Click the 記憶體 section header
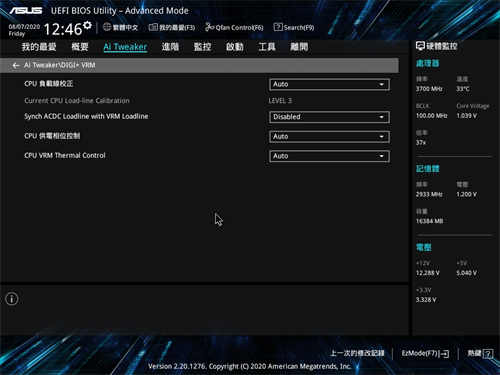Image resolution: width=500 pixels, height=375 pixels. point(427,169)
